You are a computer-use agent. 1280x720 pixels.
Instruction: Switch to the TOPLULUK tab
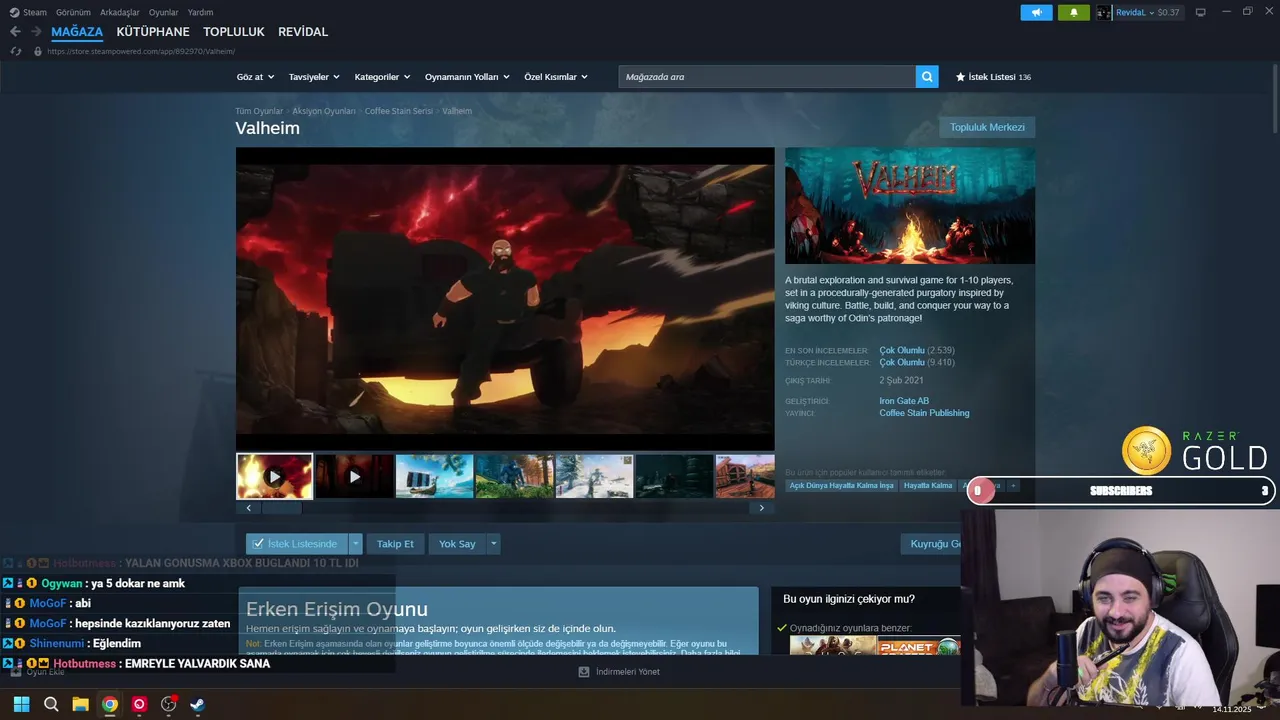pyautogui.click(x=234, y=32)
